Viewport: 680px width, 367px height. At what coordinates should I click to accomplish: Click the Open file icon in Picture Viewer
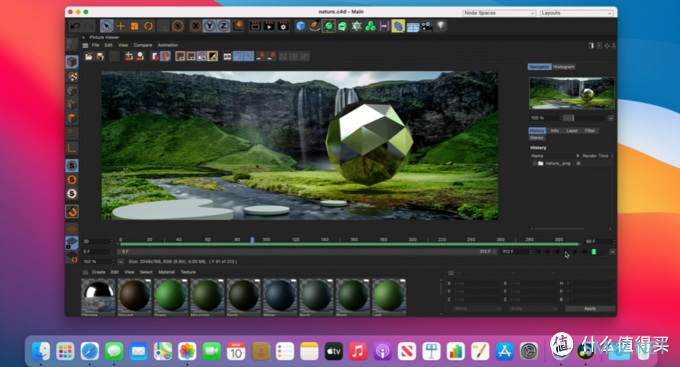pos(88,56)
